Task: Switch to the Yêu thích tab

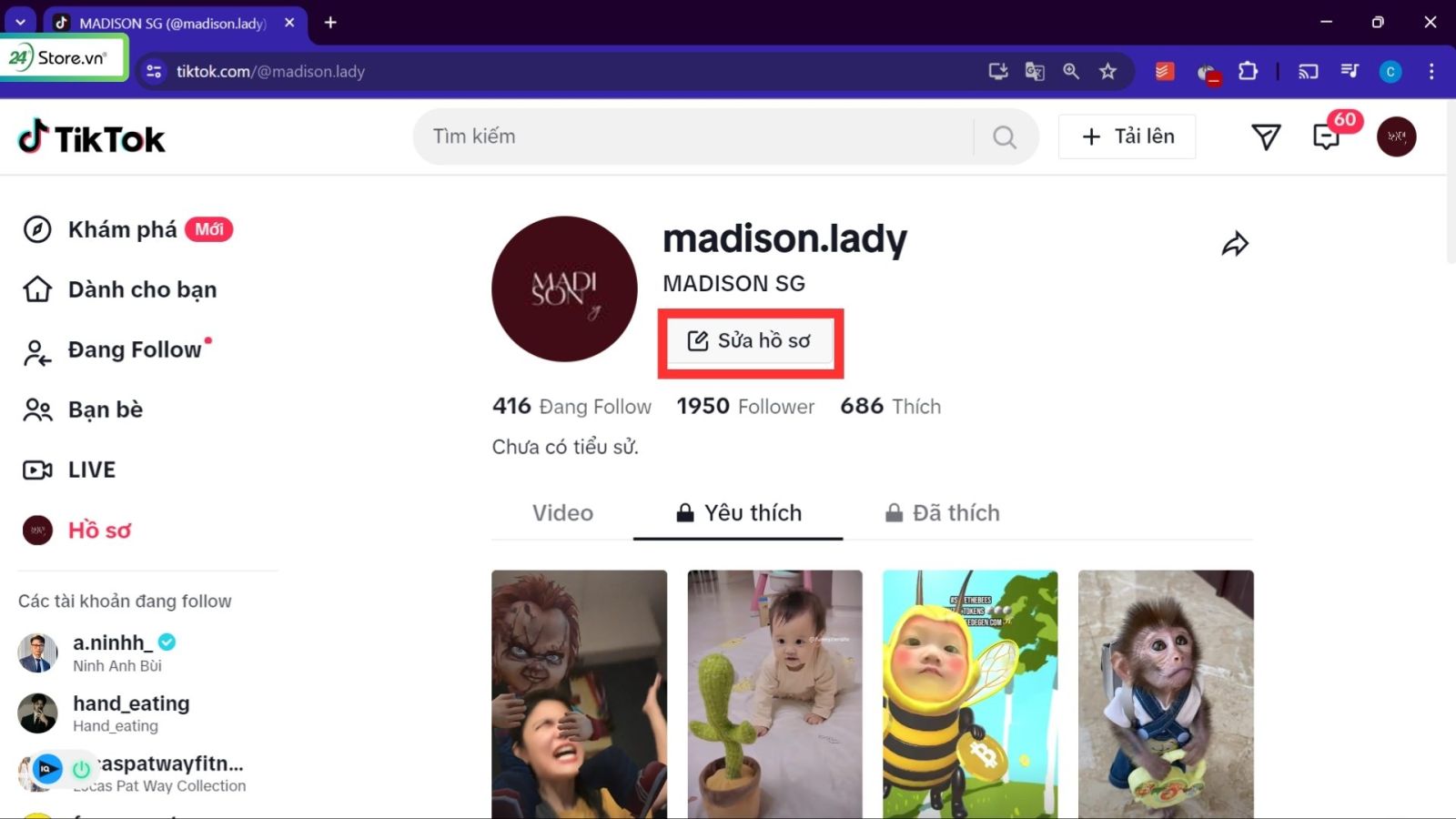Action: [x=738, y=512]
